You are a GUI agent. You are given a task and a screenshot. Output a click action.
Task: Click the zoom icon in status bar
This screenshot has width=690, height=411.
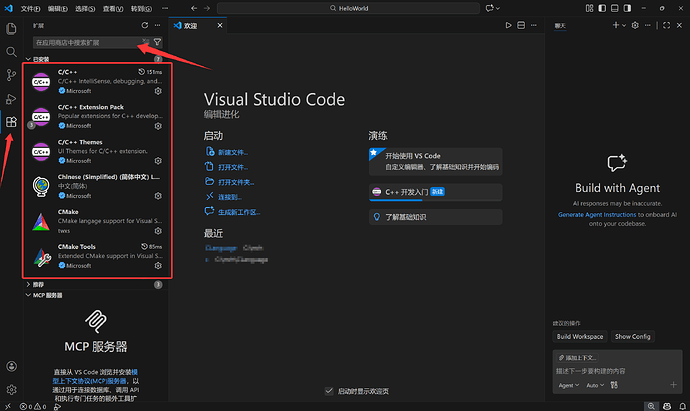pyautogui.click(x=651, y=406)
